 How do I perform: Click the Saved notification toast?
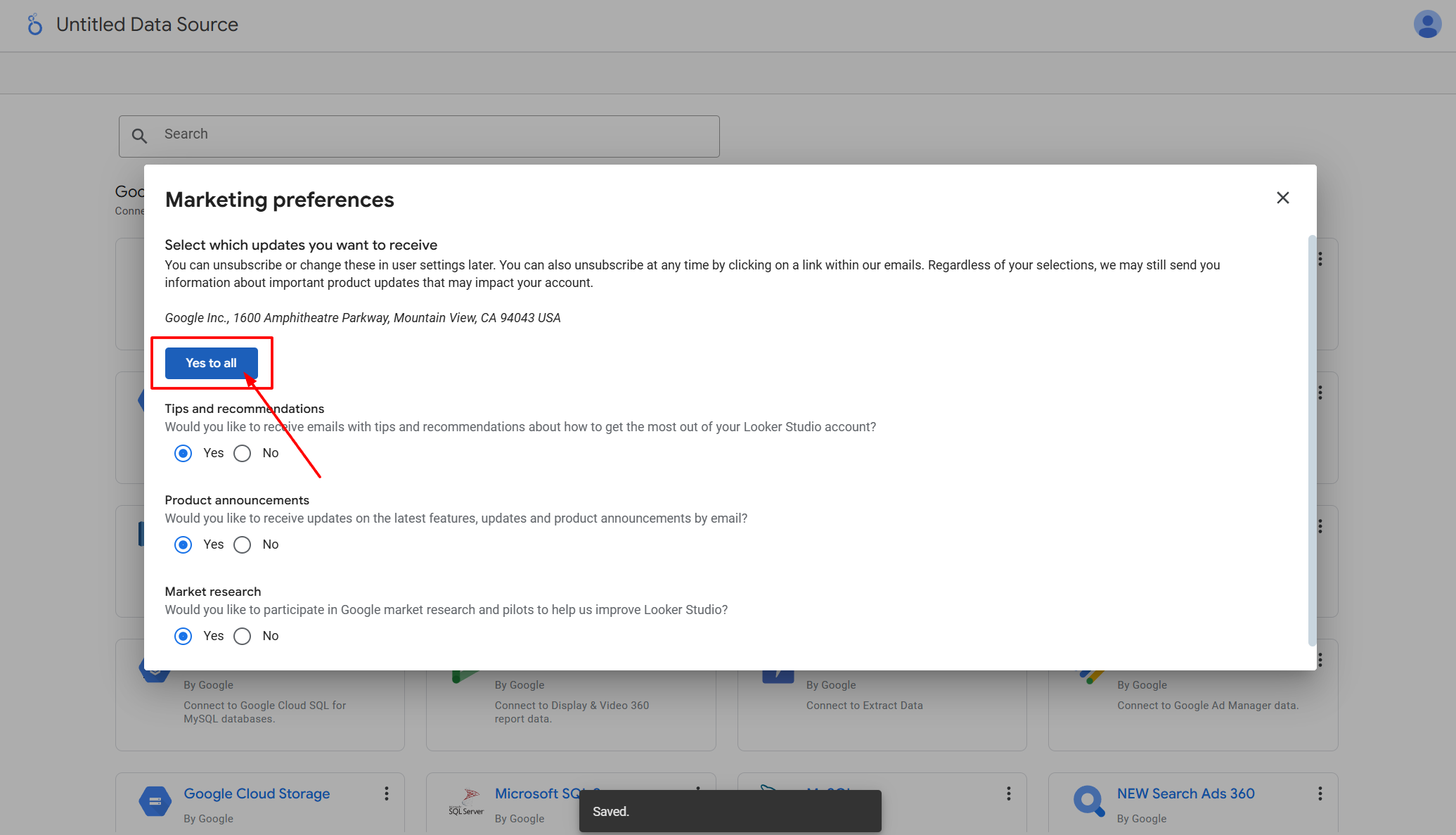tap(730, 811)
